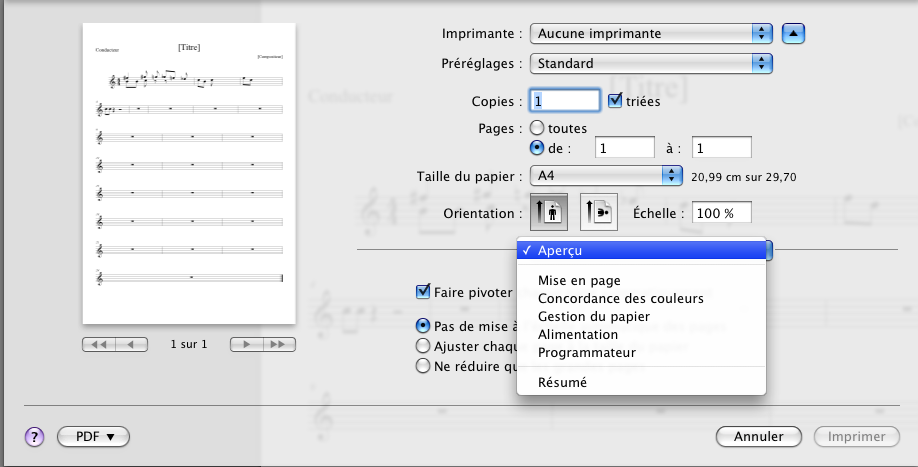
Task: Select "Concordance des couleurs" menu entry
Action: 620,298
